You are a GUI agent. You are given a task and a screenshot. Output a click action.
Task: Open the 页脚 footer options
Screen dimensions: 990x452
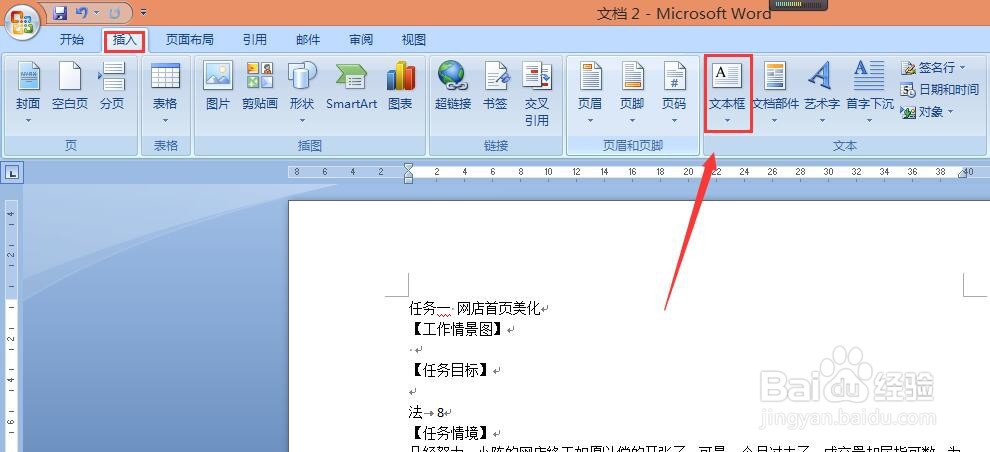pos(632,92)
